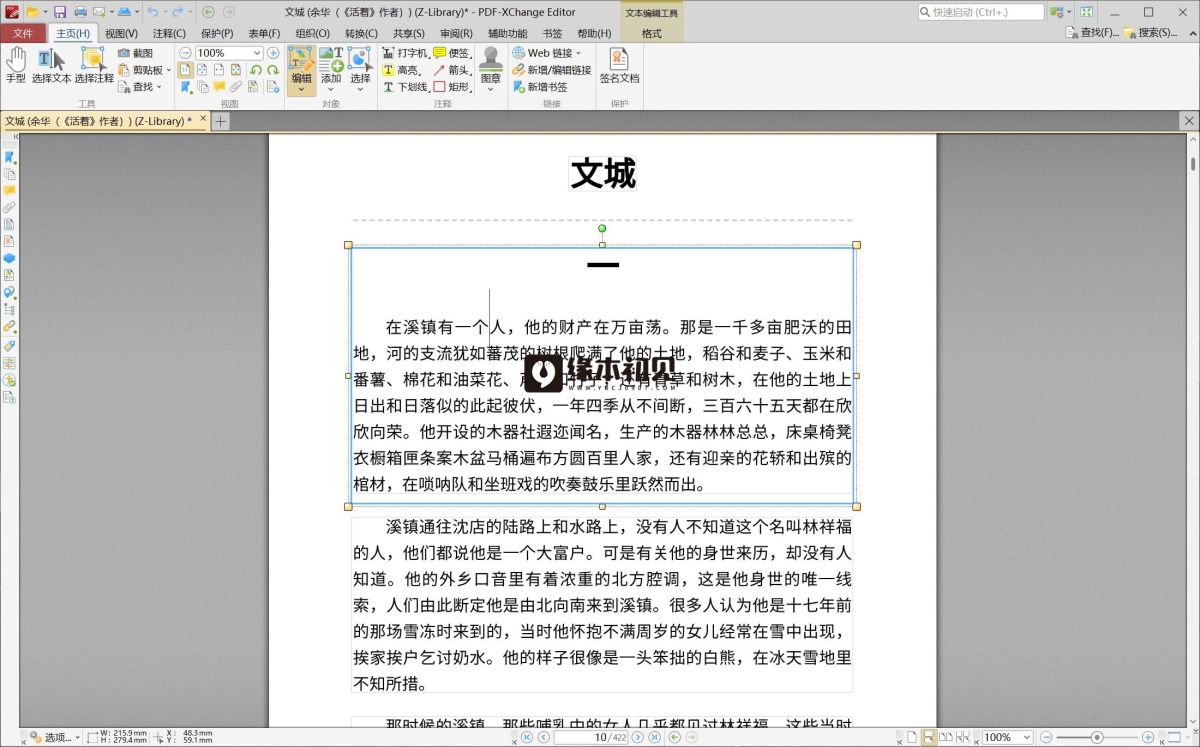Click the Save icon in quick access toolbar

pos(60,12)
